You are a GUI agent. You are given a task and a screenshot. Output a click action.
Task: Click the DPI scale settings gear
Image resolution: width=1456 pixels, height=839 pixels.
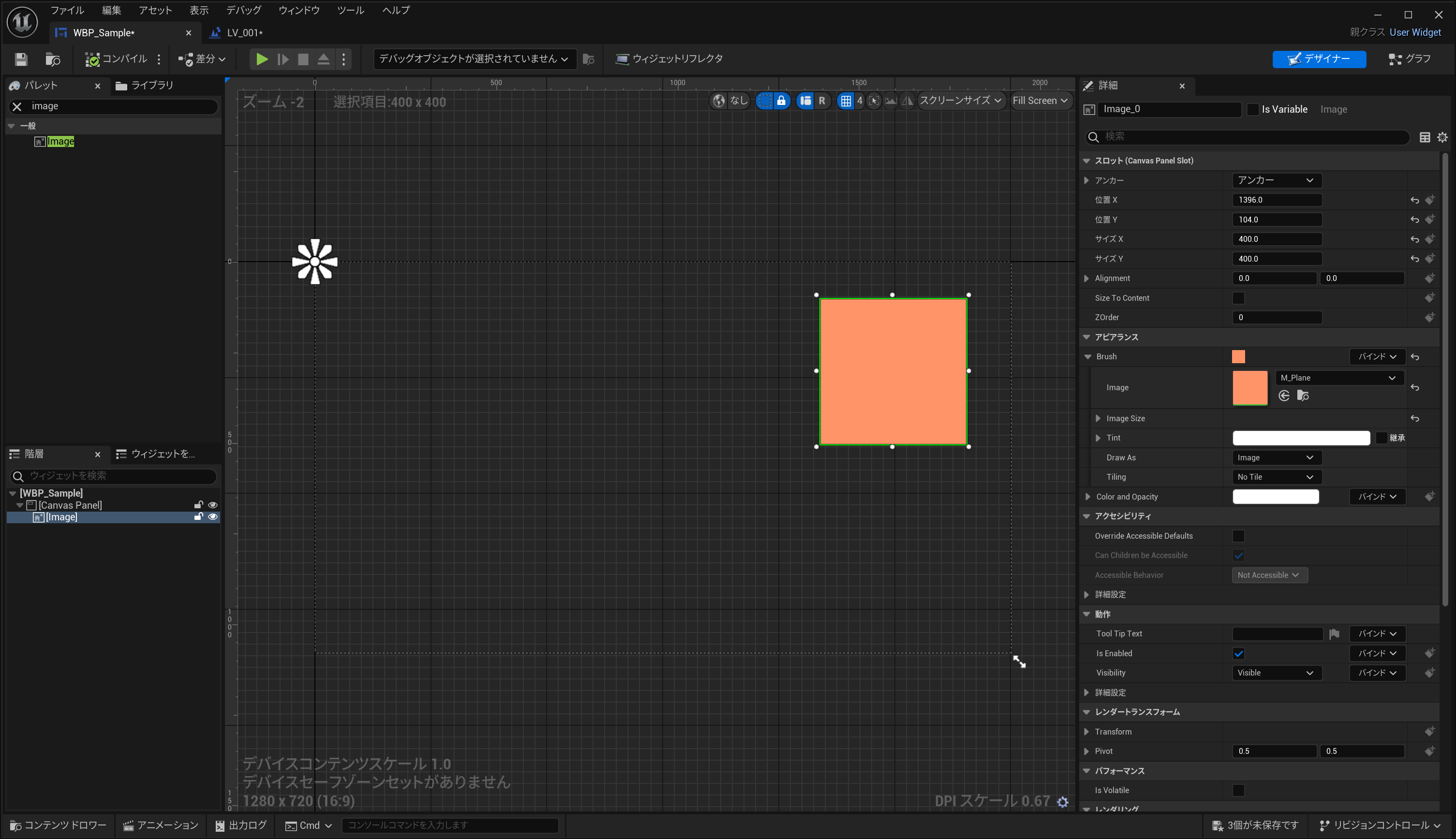[x=1062, y=802]
